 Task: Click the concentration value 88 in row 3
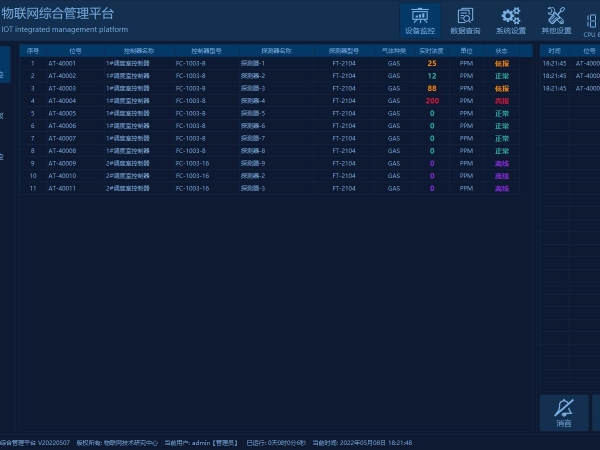(x=432, y=88)
